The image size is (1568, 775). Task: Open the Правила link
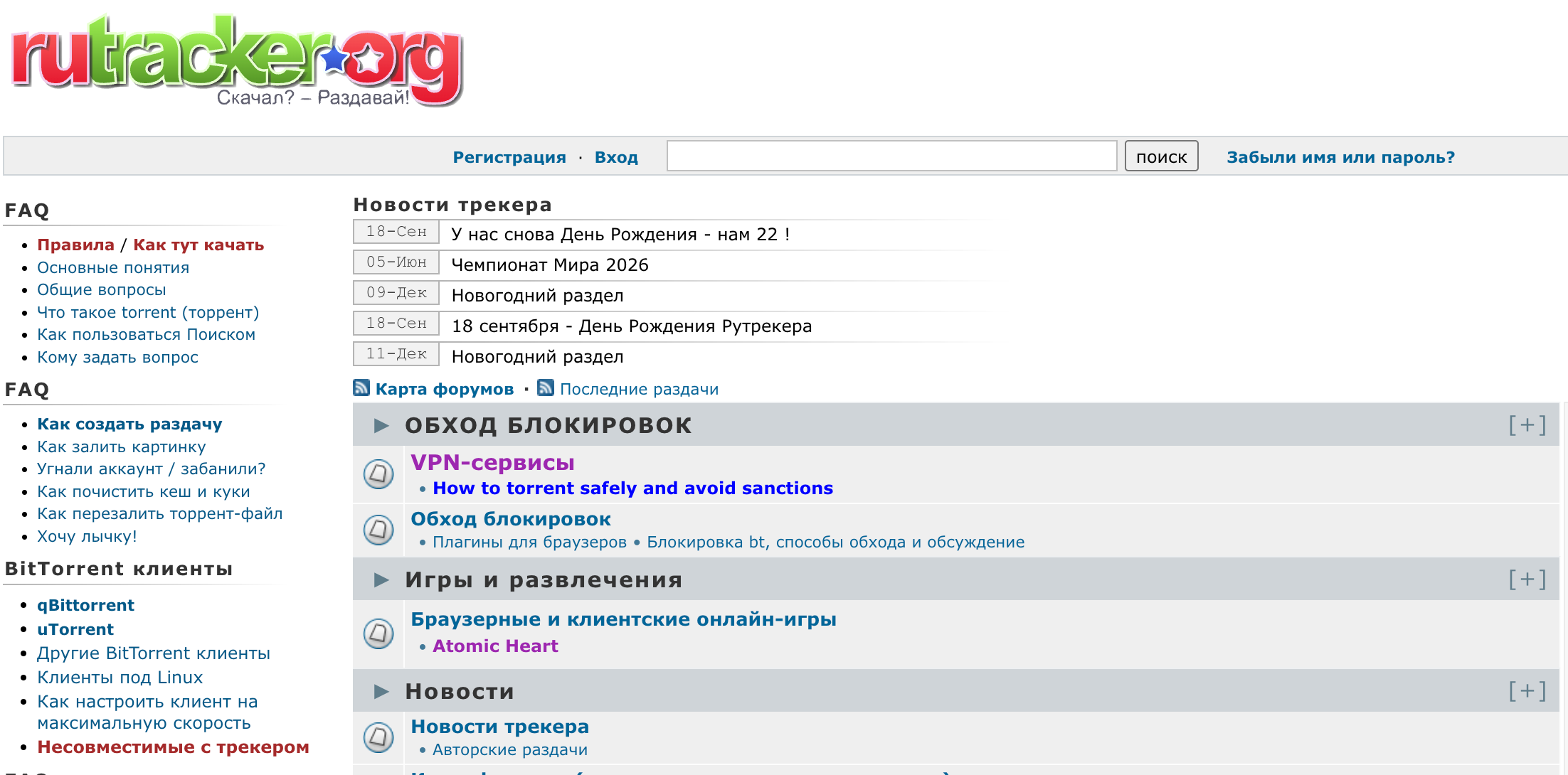tap(75, 245)
